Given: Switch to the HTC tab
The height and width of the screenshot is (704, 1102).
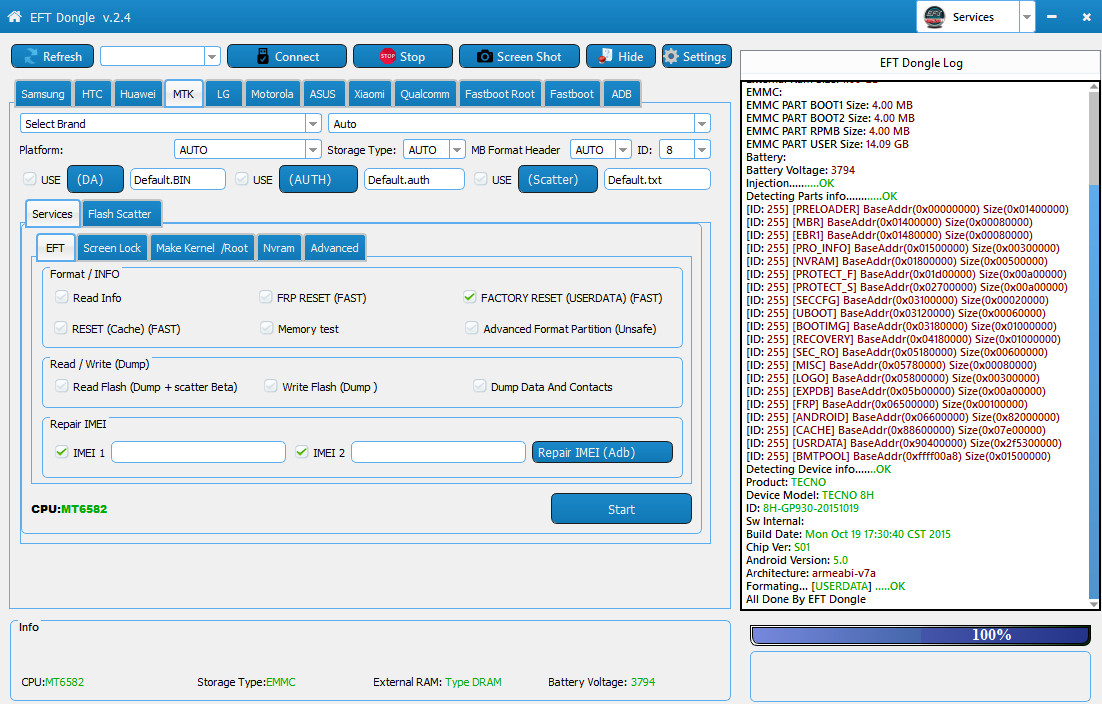Looking at the screenshot, I should tap(92, 93).
